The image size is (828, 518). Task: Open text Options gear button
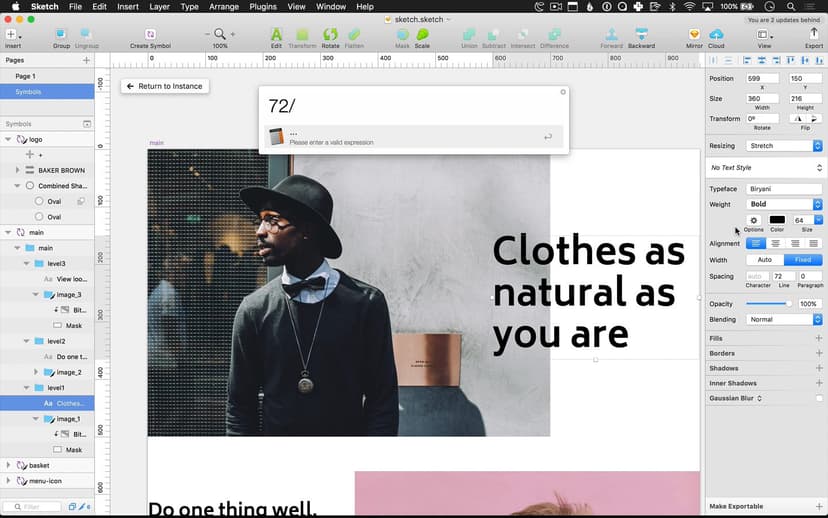coord(754,220)
